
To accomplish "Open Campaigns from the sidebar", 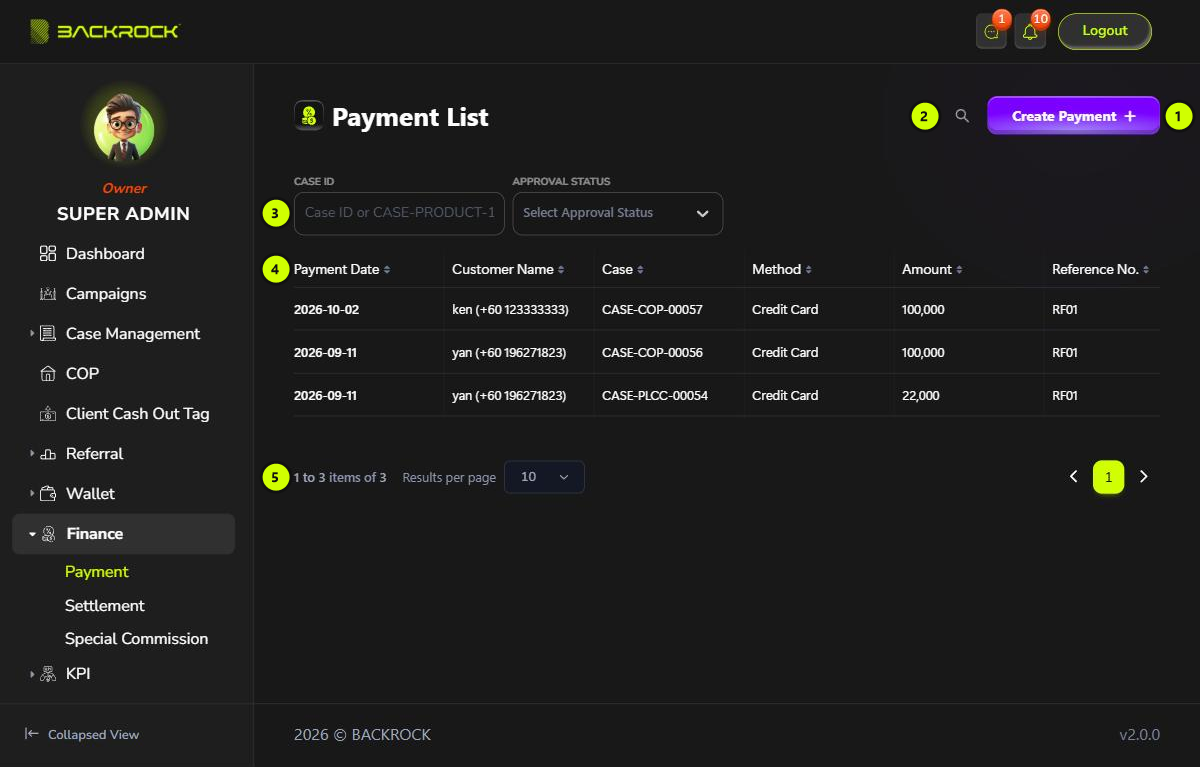I will tap(106, 294).
